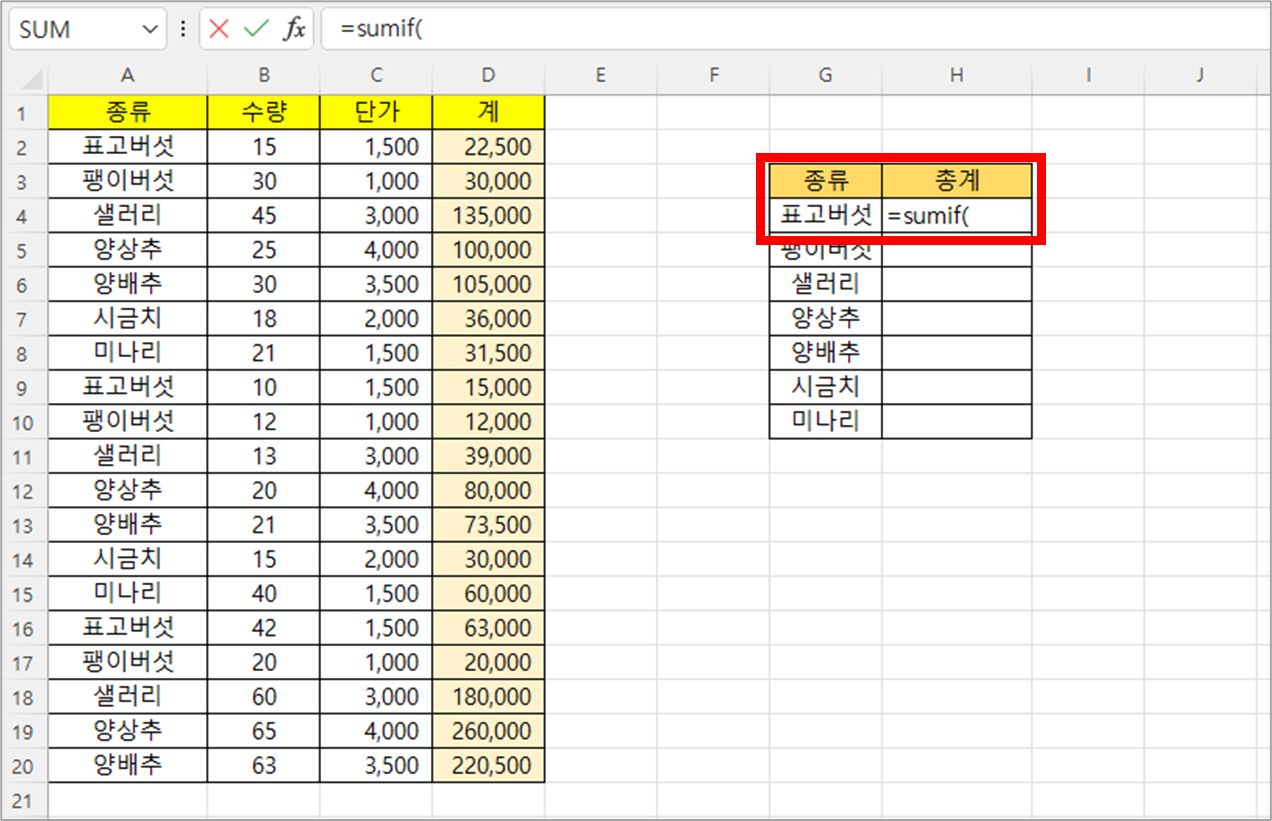
Task: Click 미나리 in the summary table
Action: pyautogui.click(x=826, y=422)
